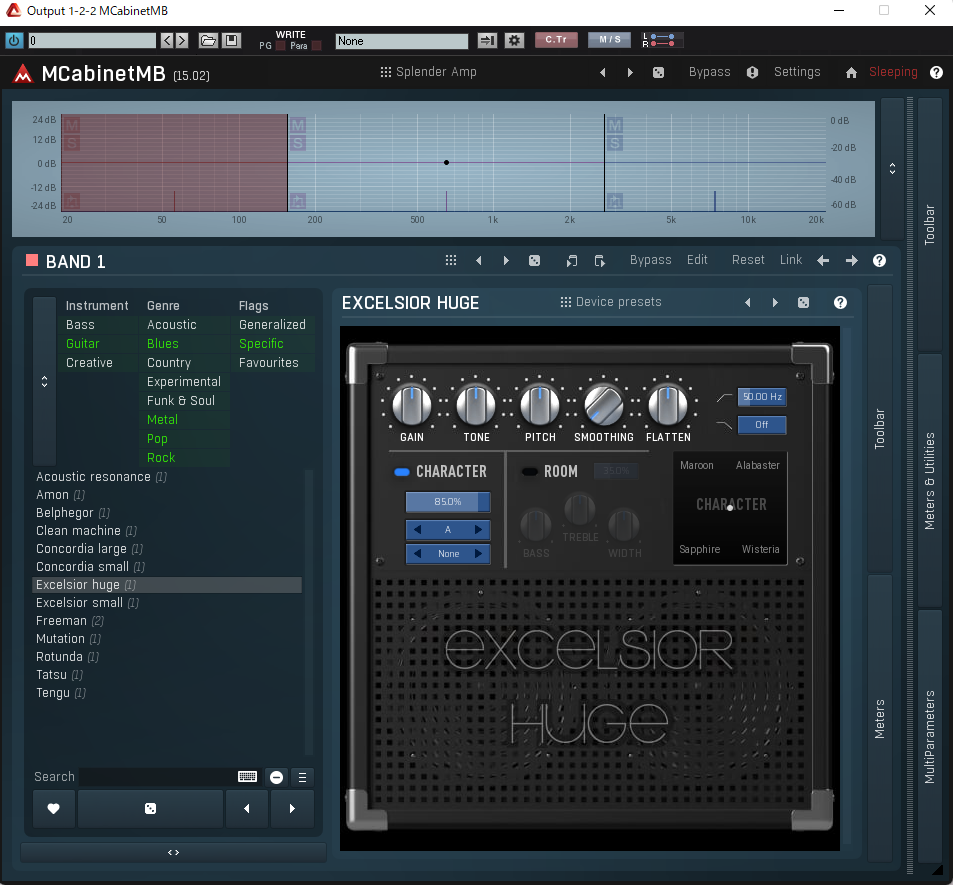Reset Band 1 settings

click(748, 260)
